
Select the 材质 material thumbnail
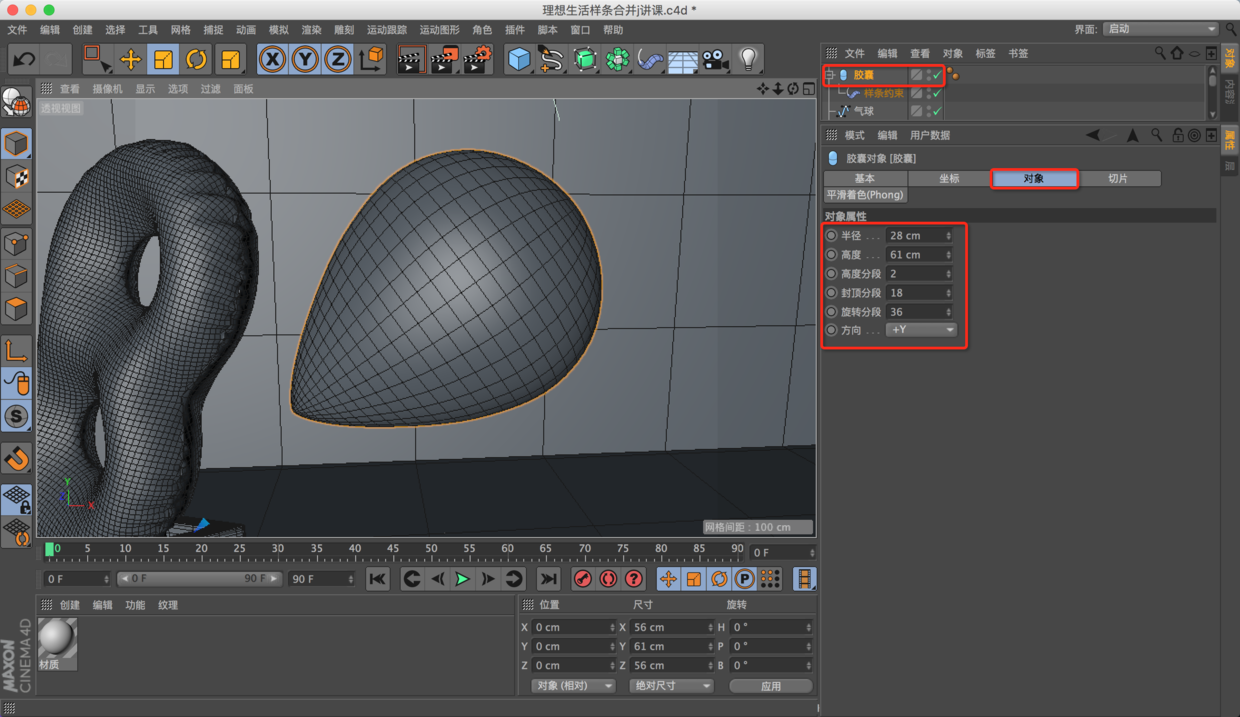57,640
